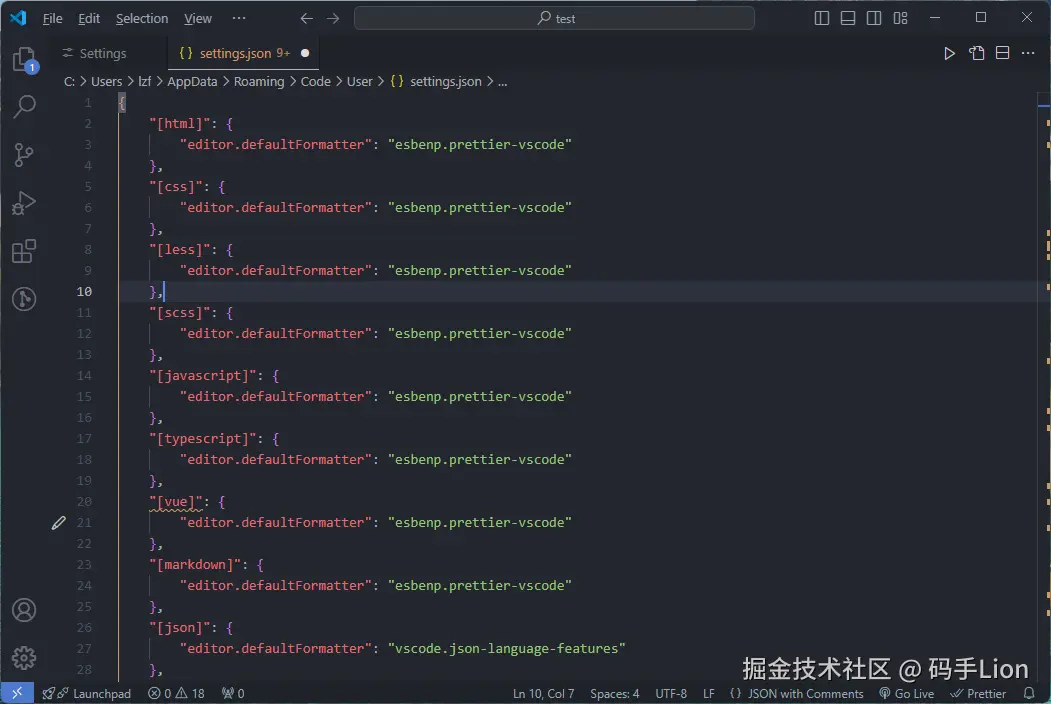Open the Extensions view
This screenshot has height=704, width=1051.
tap(24, 251)
